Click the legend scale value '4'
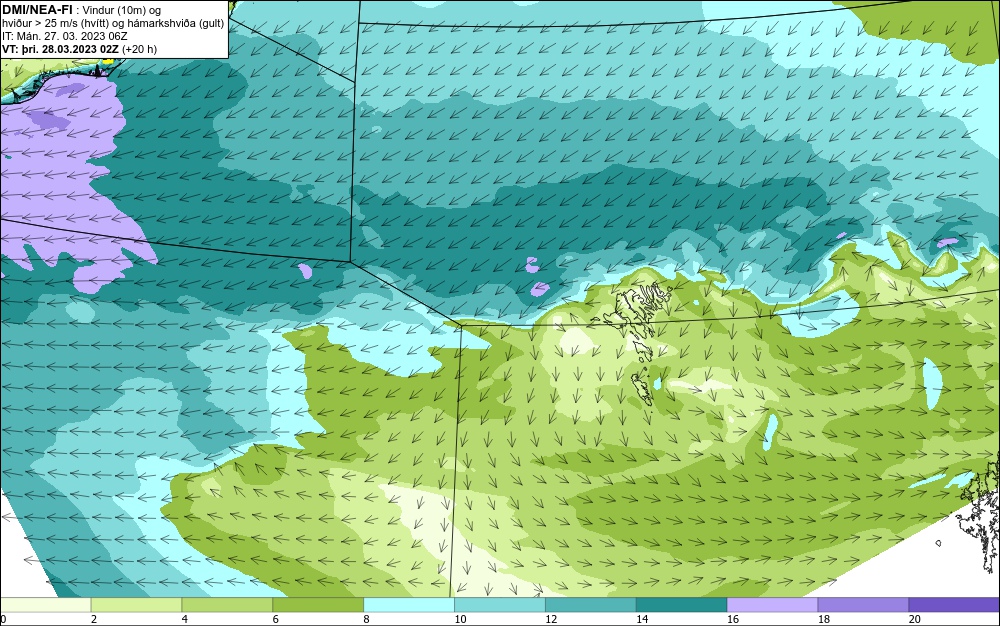 pos(184,619)
